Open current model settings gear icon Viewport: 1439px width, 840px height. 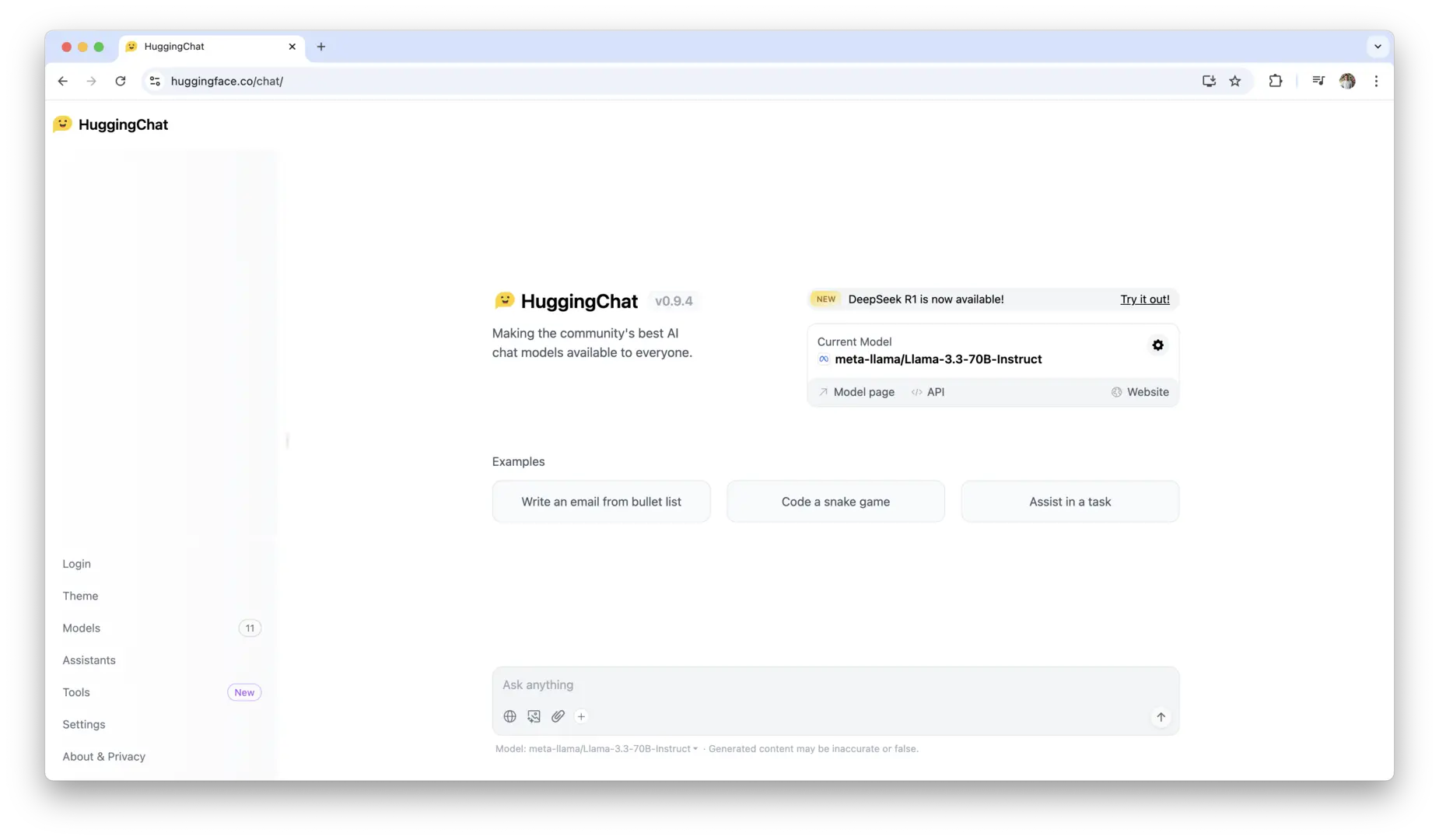click(1157, 345)
